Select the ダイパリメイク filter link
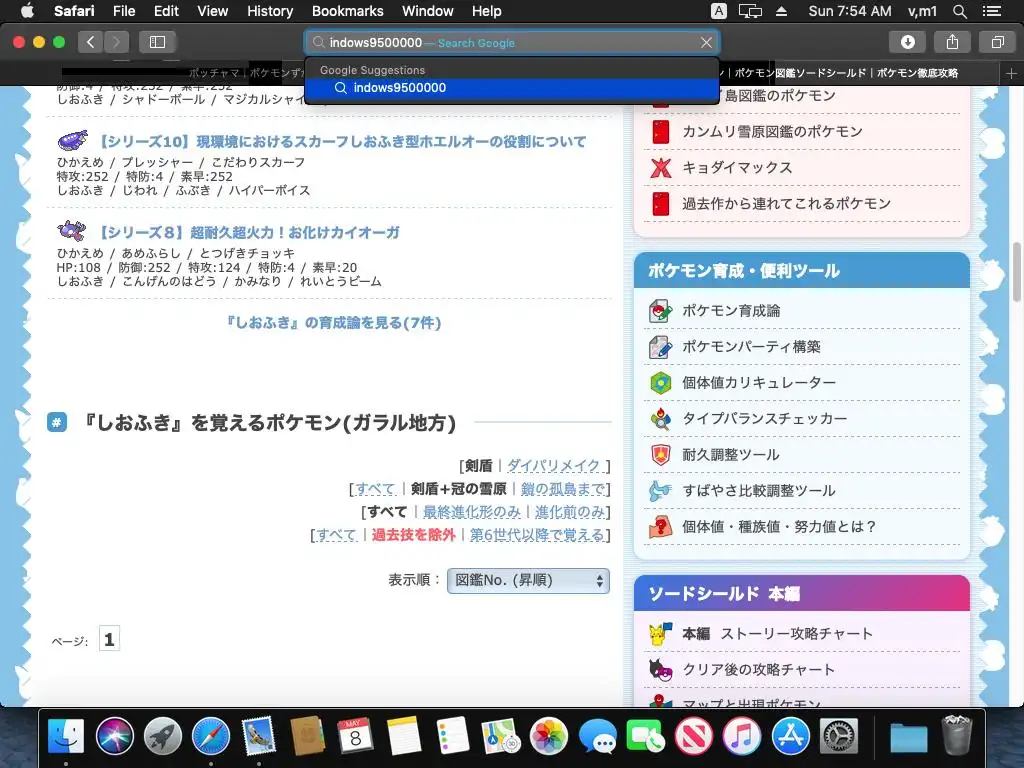 click(554, 466)
